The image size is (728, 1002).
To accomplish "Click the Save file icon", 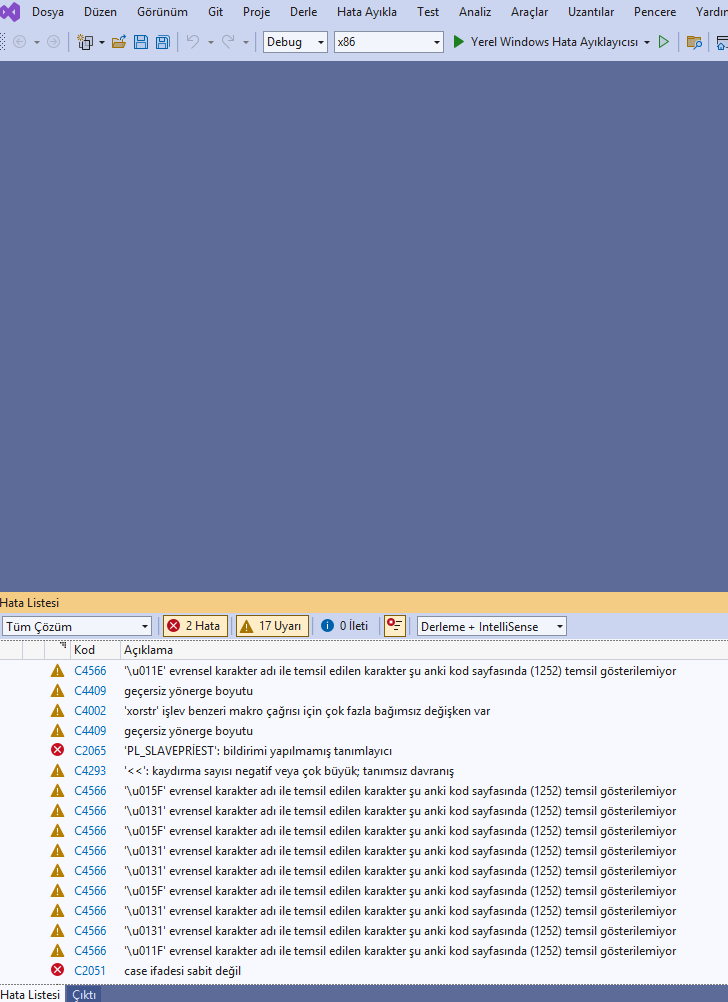I will click(x=141, y=42).
